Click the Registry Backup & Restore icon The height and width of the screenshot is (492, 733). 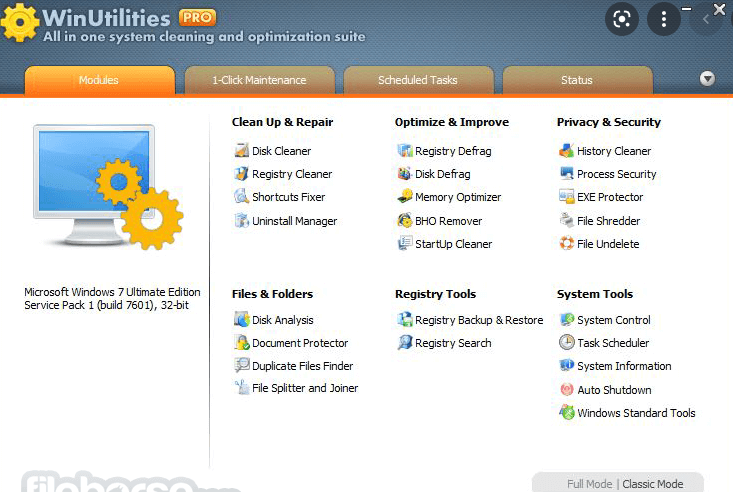click(x=404, y=319)
